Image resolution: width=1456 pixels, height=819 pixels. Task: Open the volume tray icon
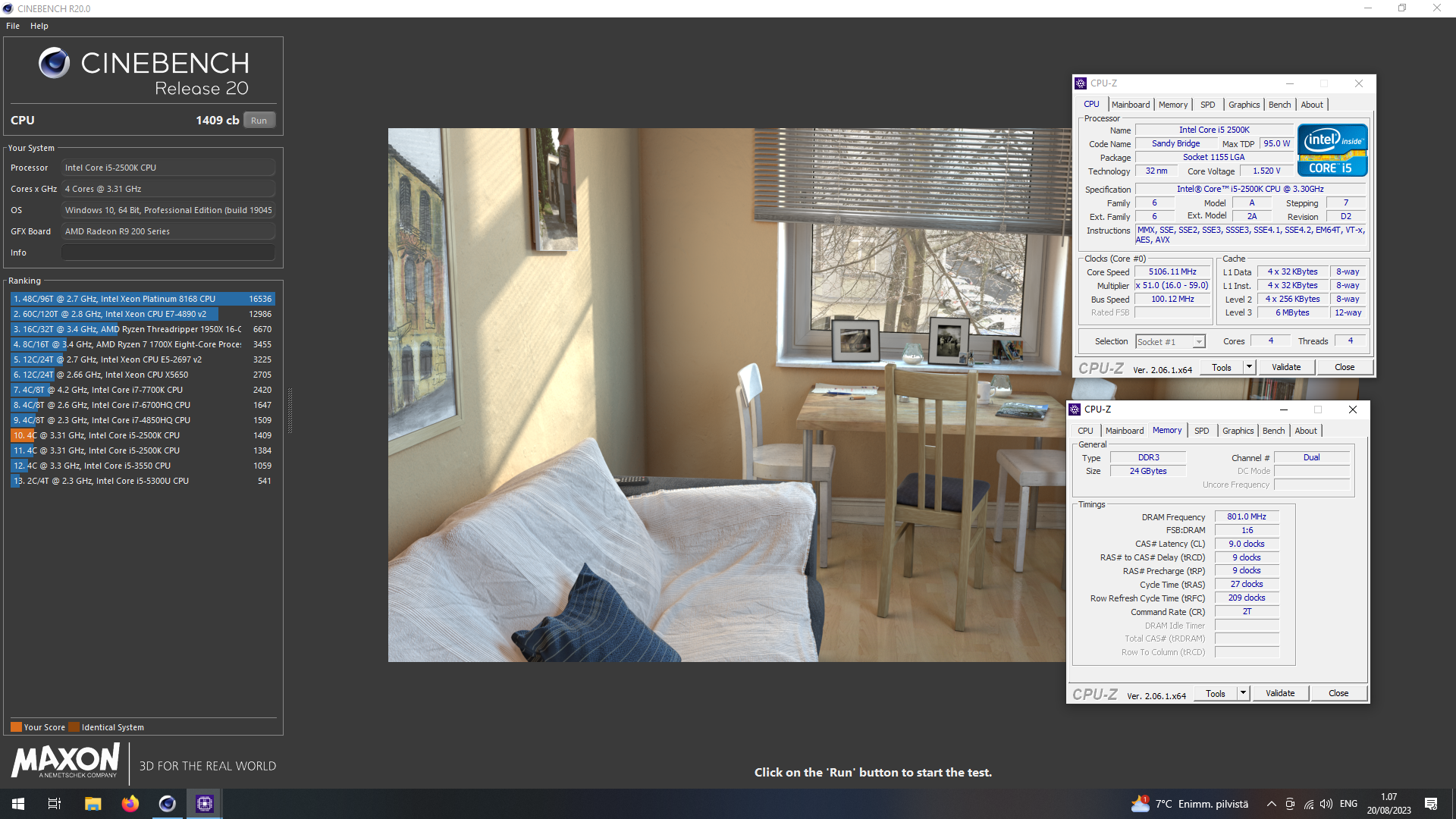[x=1326, y=804]
